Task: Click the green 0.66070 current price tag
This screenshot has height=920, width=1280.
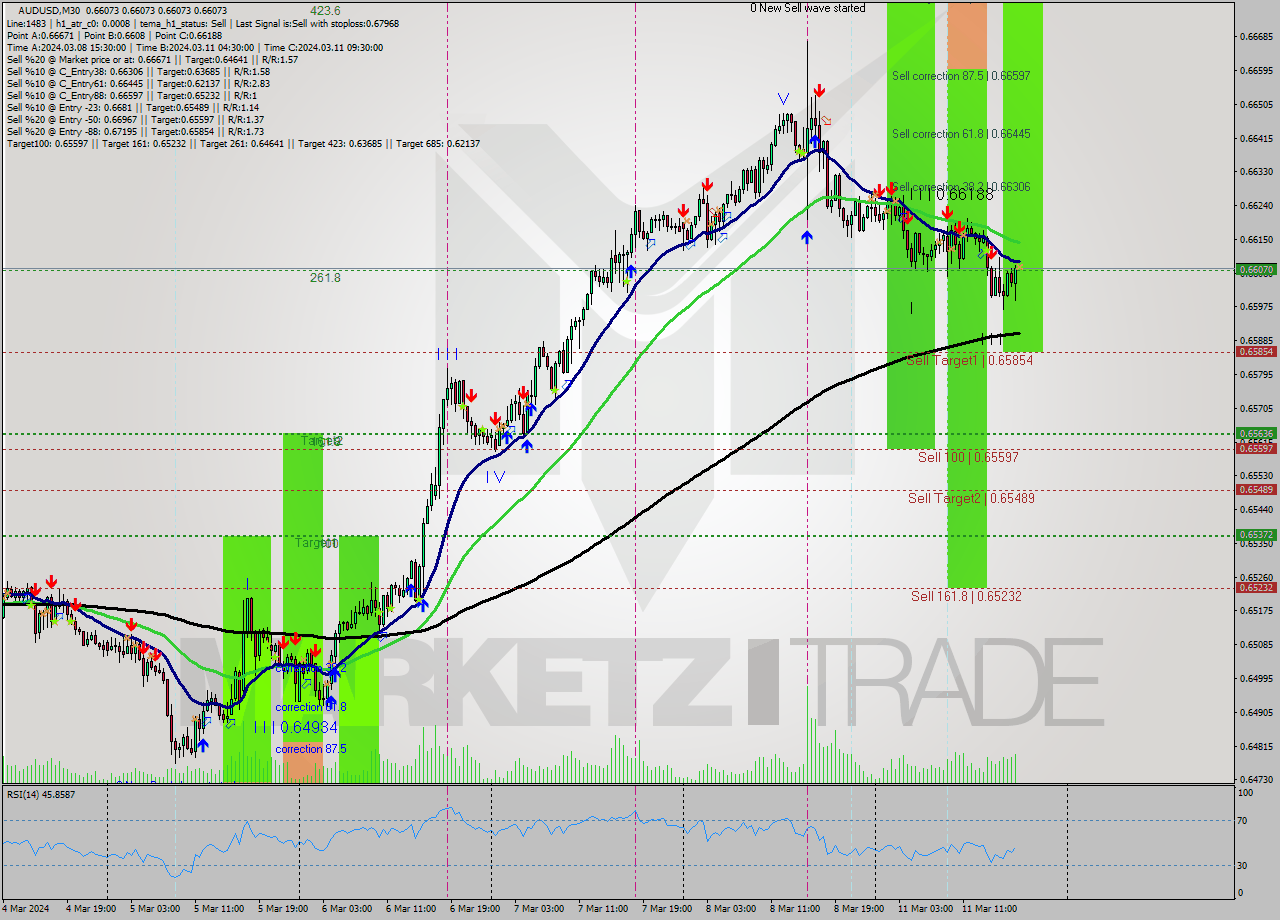Action: click(x=1256, y=270)
